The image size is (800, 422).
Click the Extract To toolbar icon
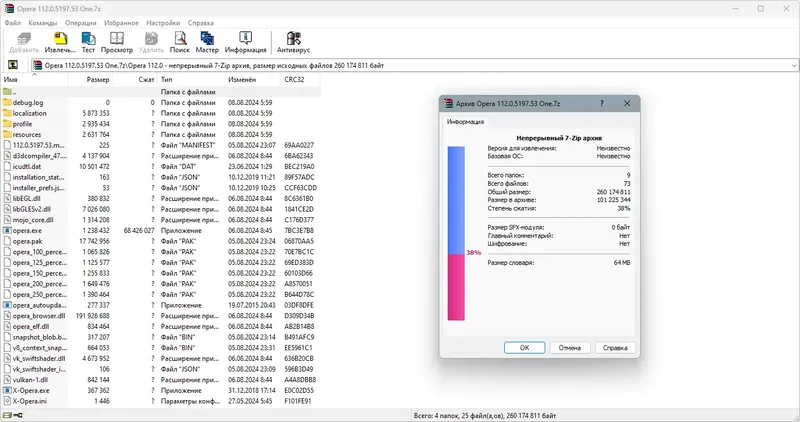60,39
